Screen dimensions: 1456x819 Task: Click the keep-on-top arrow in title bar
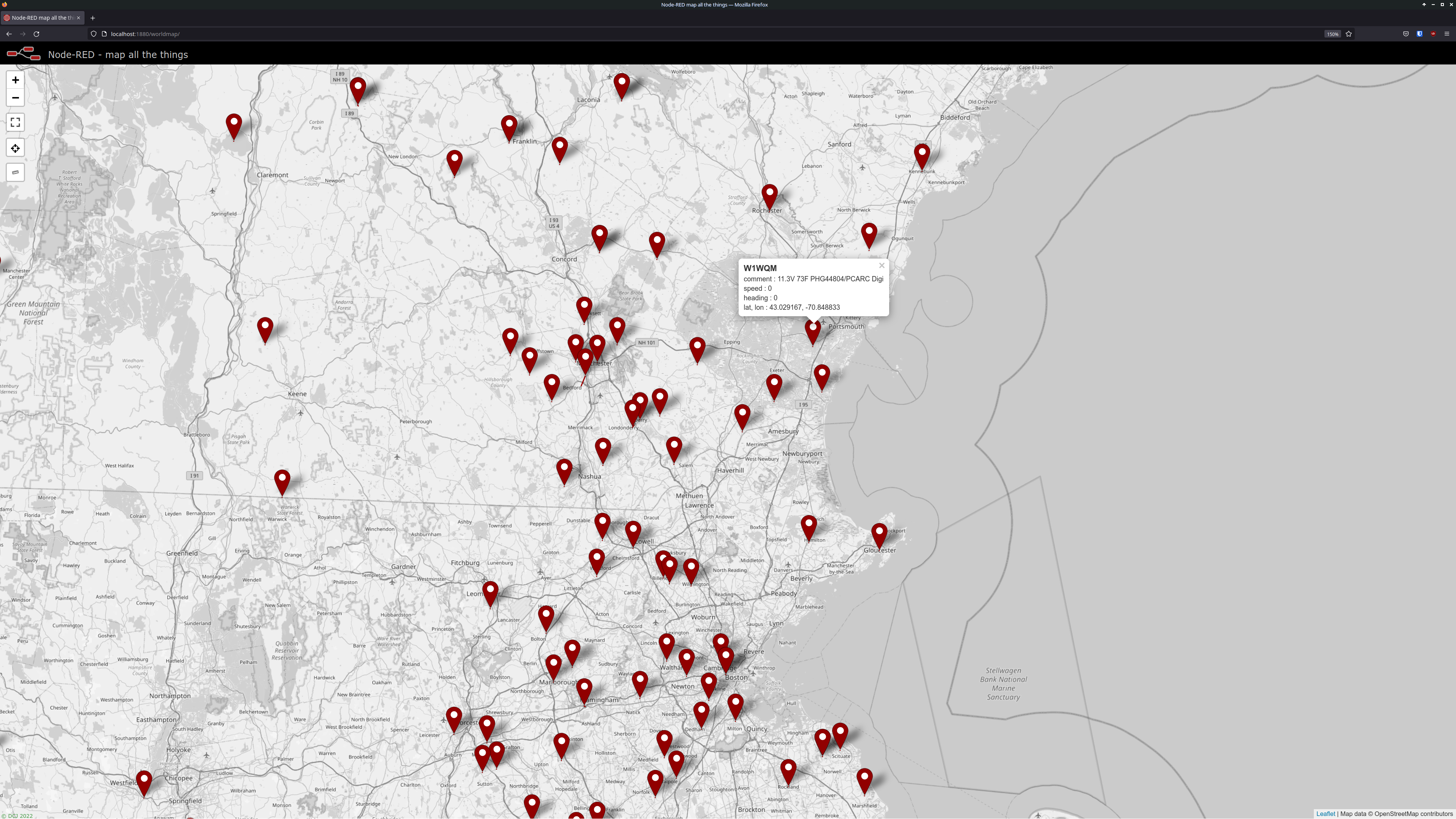pos(1424,5)
